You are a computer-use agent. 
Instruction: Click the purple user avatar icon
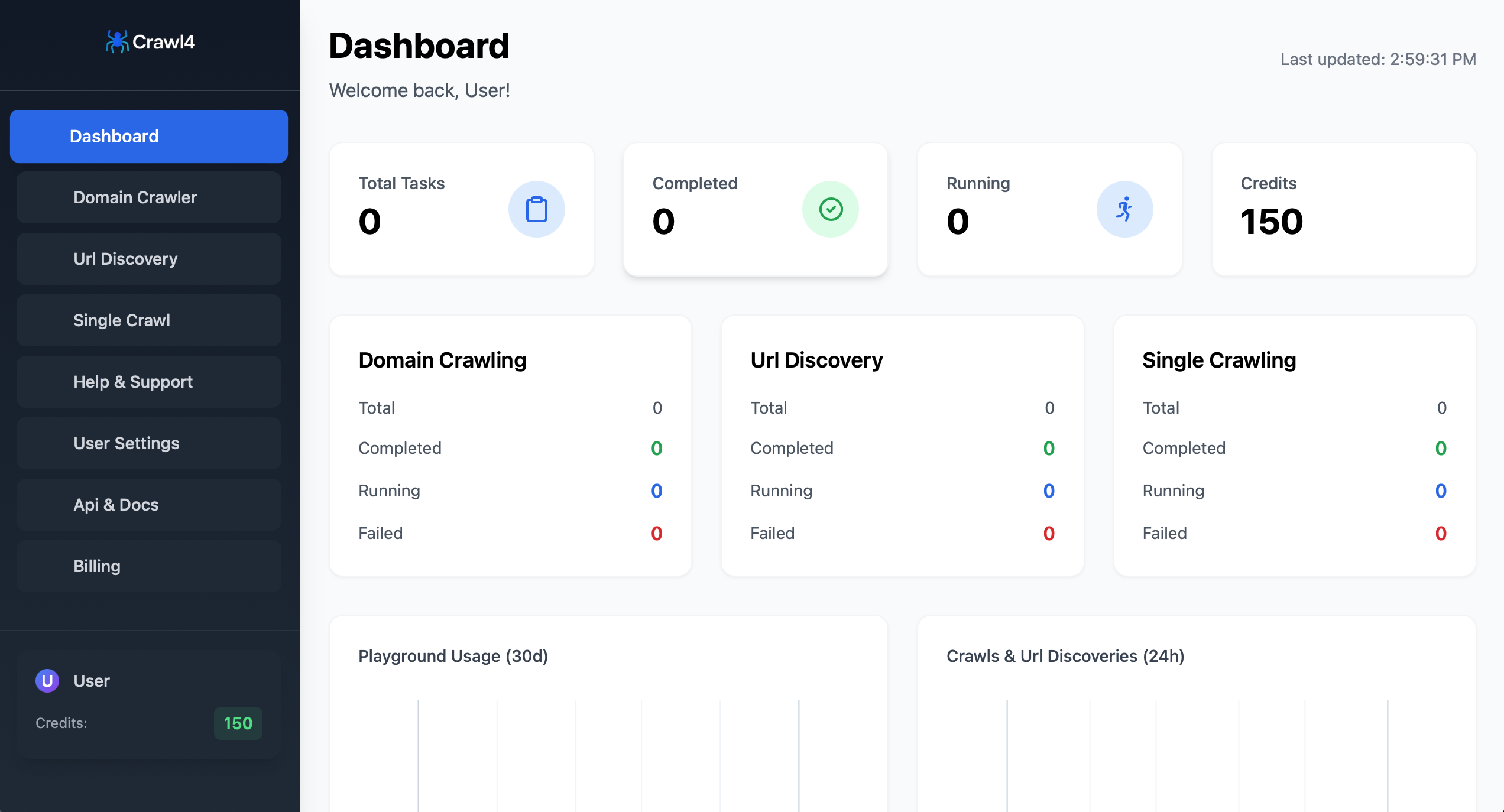pos(47,681)
